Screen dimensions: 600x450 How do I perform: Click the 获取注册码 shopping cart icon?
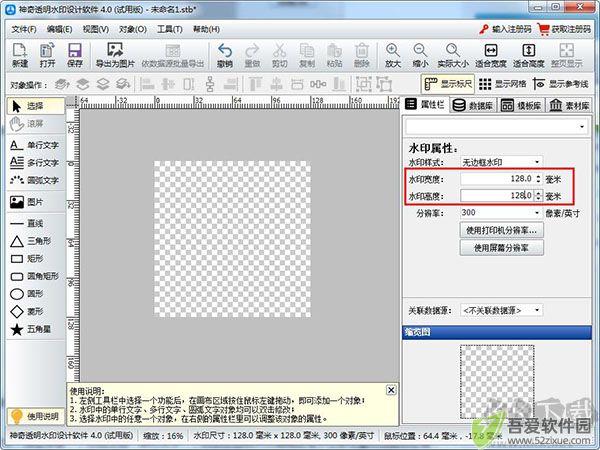[x=543, y=29]
